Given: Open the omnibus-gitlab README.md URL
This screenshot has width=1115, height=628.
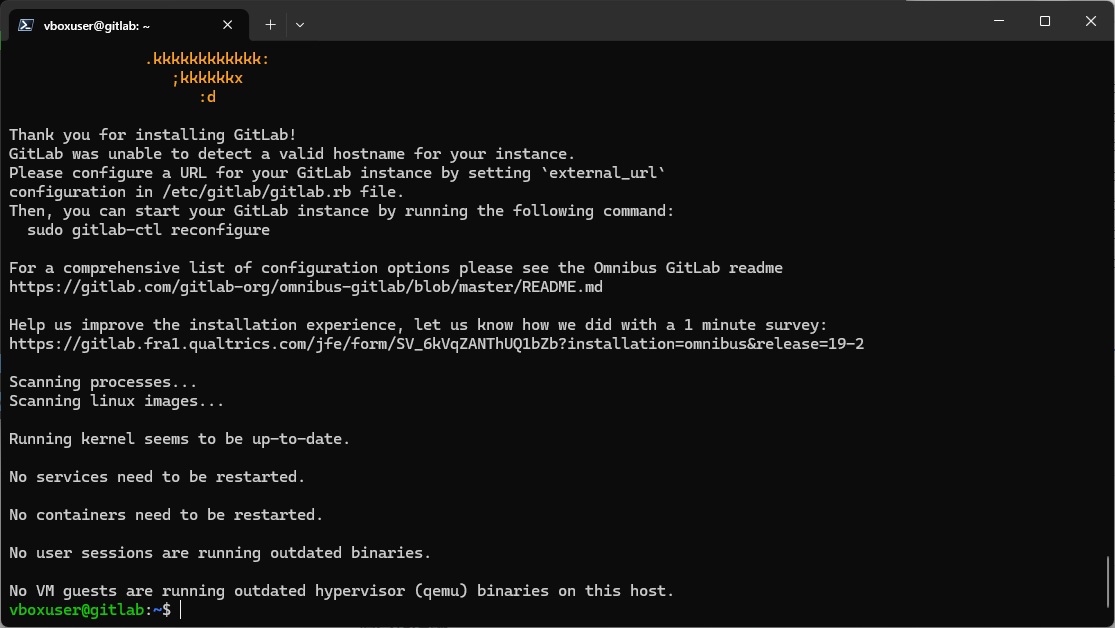Looking at the screenshot, I should point(306,287).
